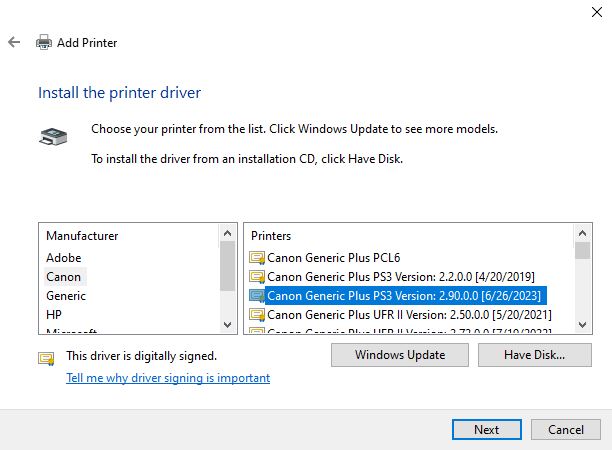Click the Printers list scrollbar thumb
The width and height of the screenshot is (612, 450).
point(582,251)
